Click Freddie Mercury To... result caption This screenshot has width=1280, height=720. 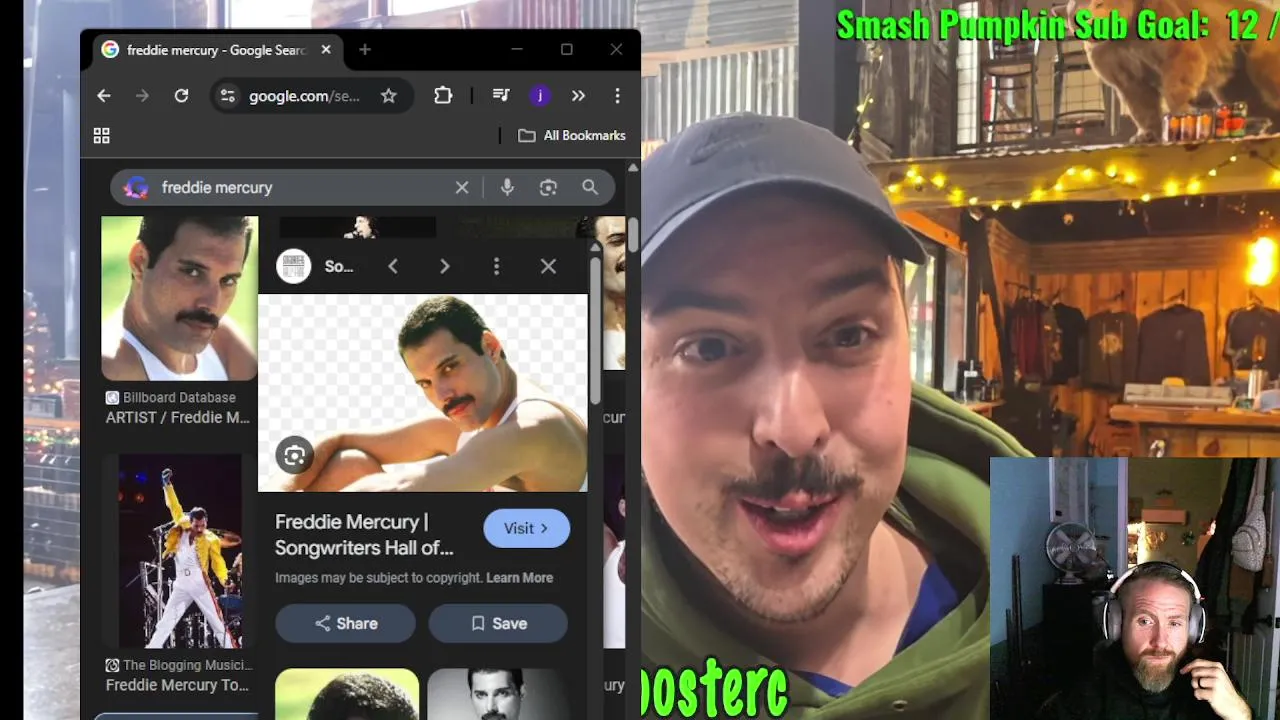point(177,685)
